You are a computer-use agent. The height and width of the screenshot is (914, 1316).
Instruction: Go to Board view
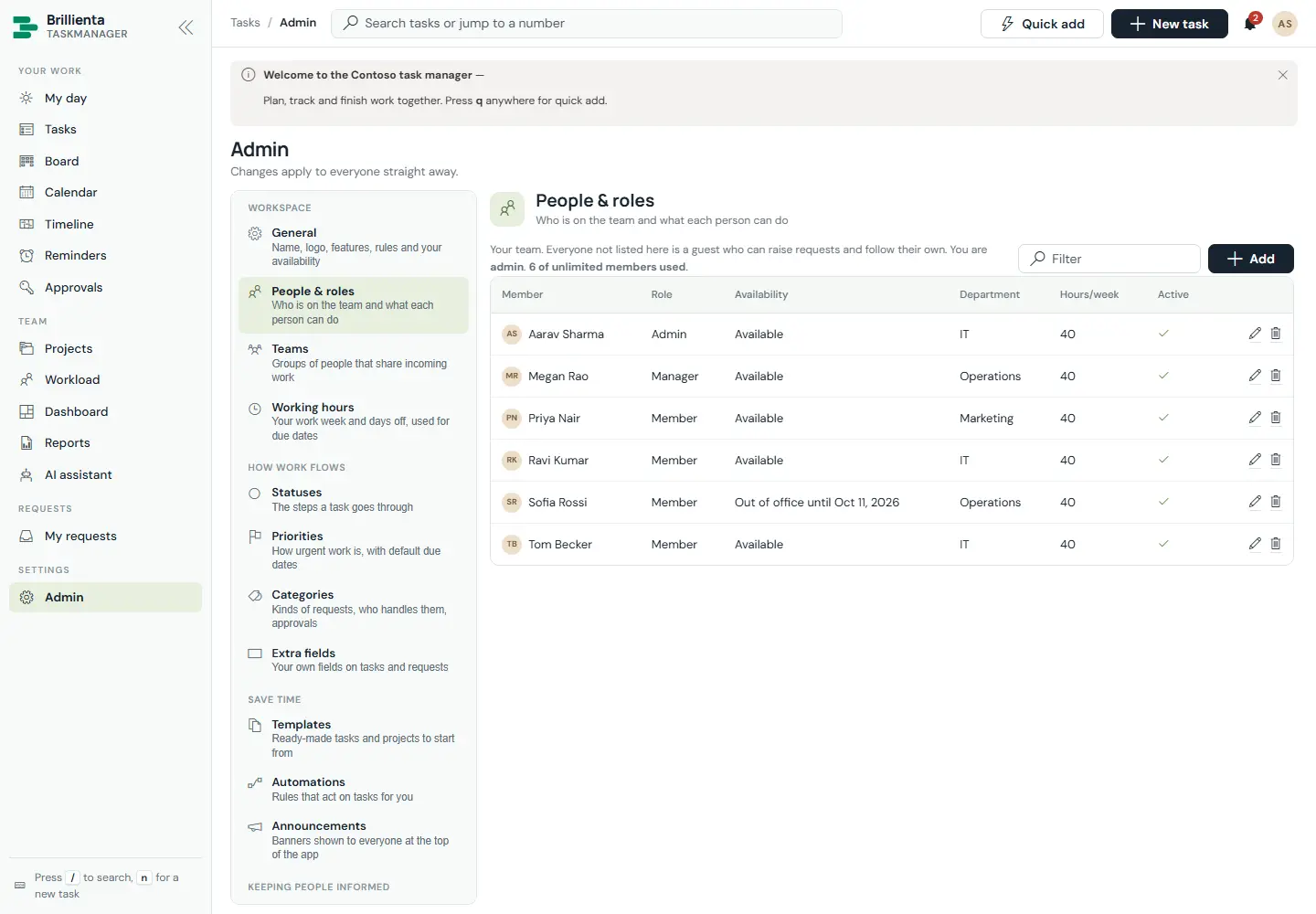click(x=105, y=161)
